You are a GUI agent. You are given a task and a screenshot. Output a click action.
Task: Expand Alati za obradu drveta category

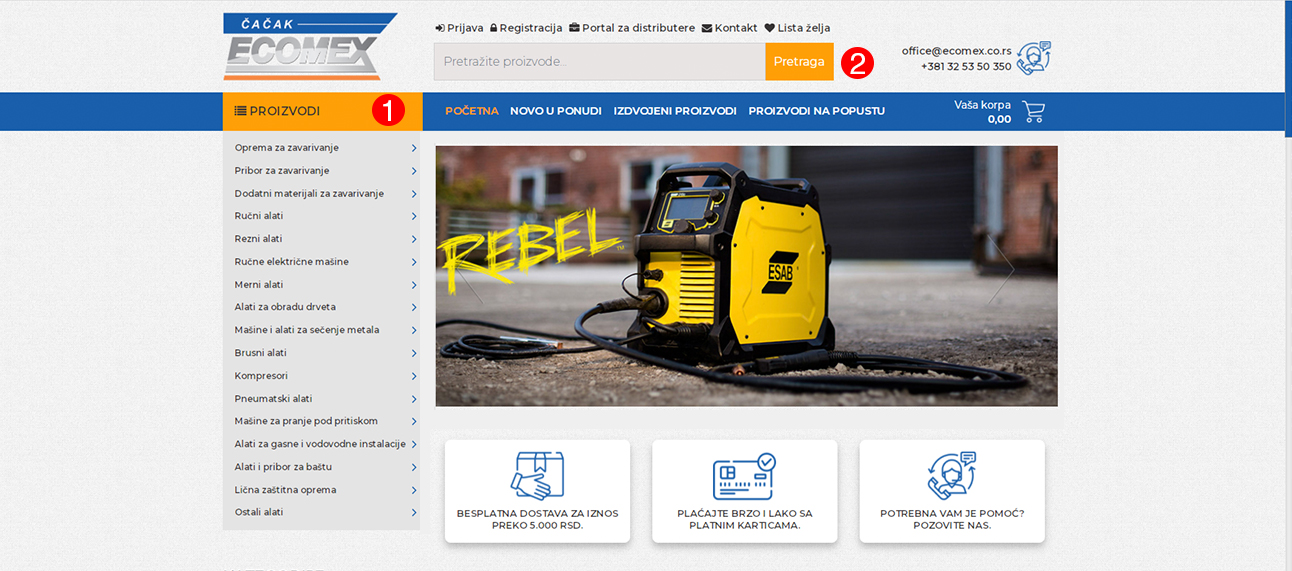click(x=322, y=307)
